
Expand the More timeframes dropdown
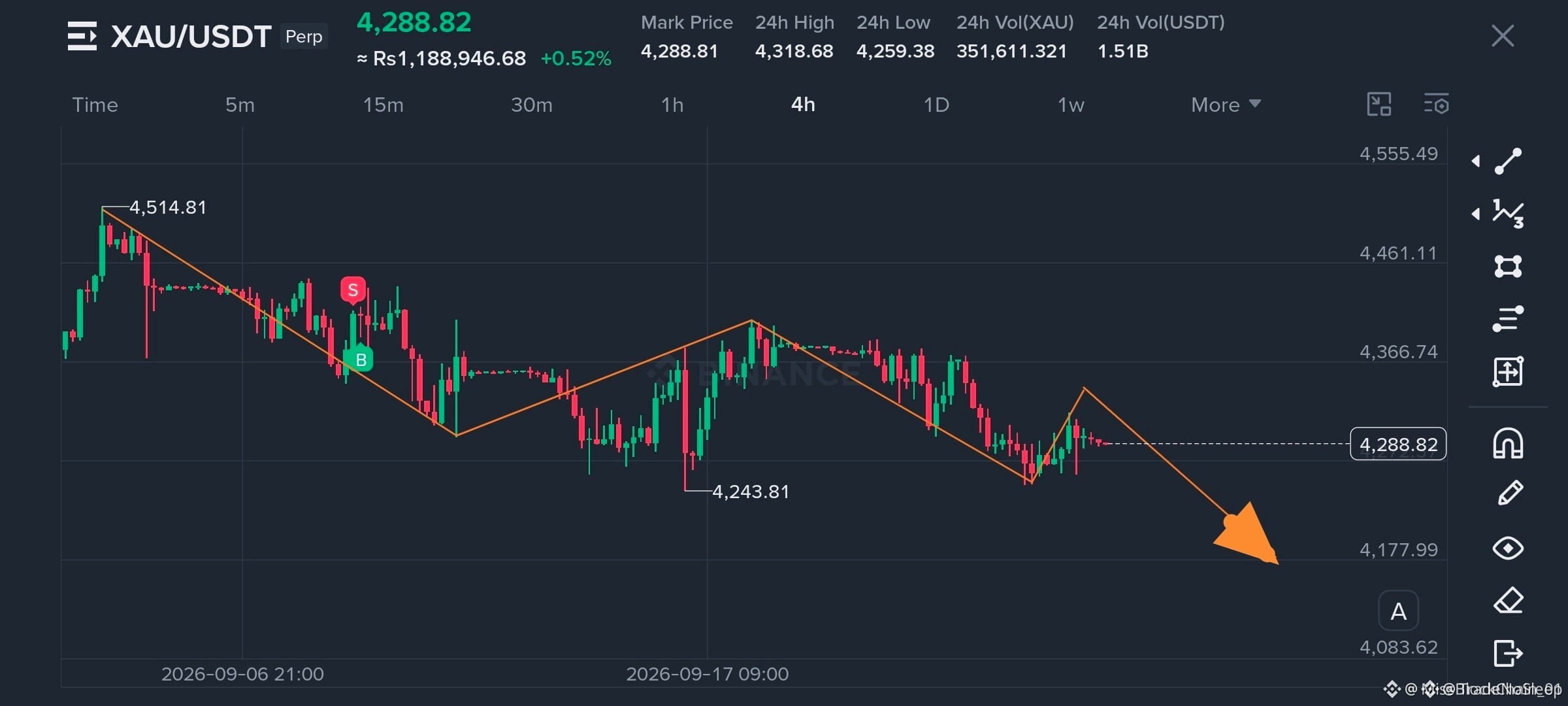pos(1226,105)
